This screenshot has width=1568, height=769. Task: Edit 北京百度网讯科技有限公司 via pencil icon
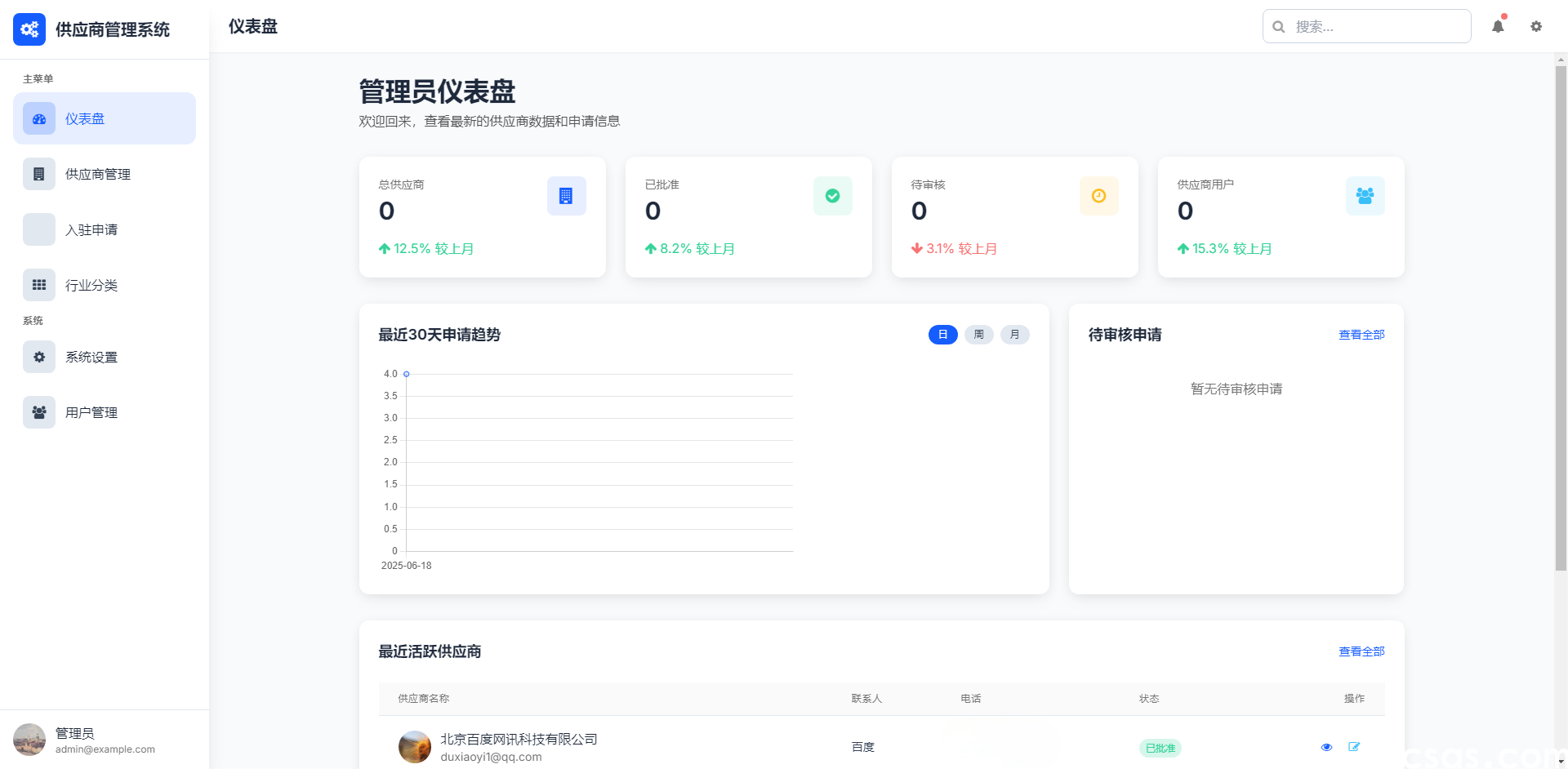coord(1354,747)
